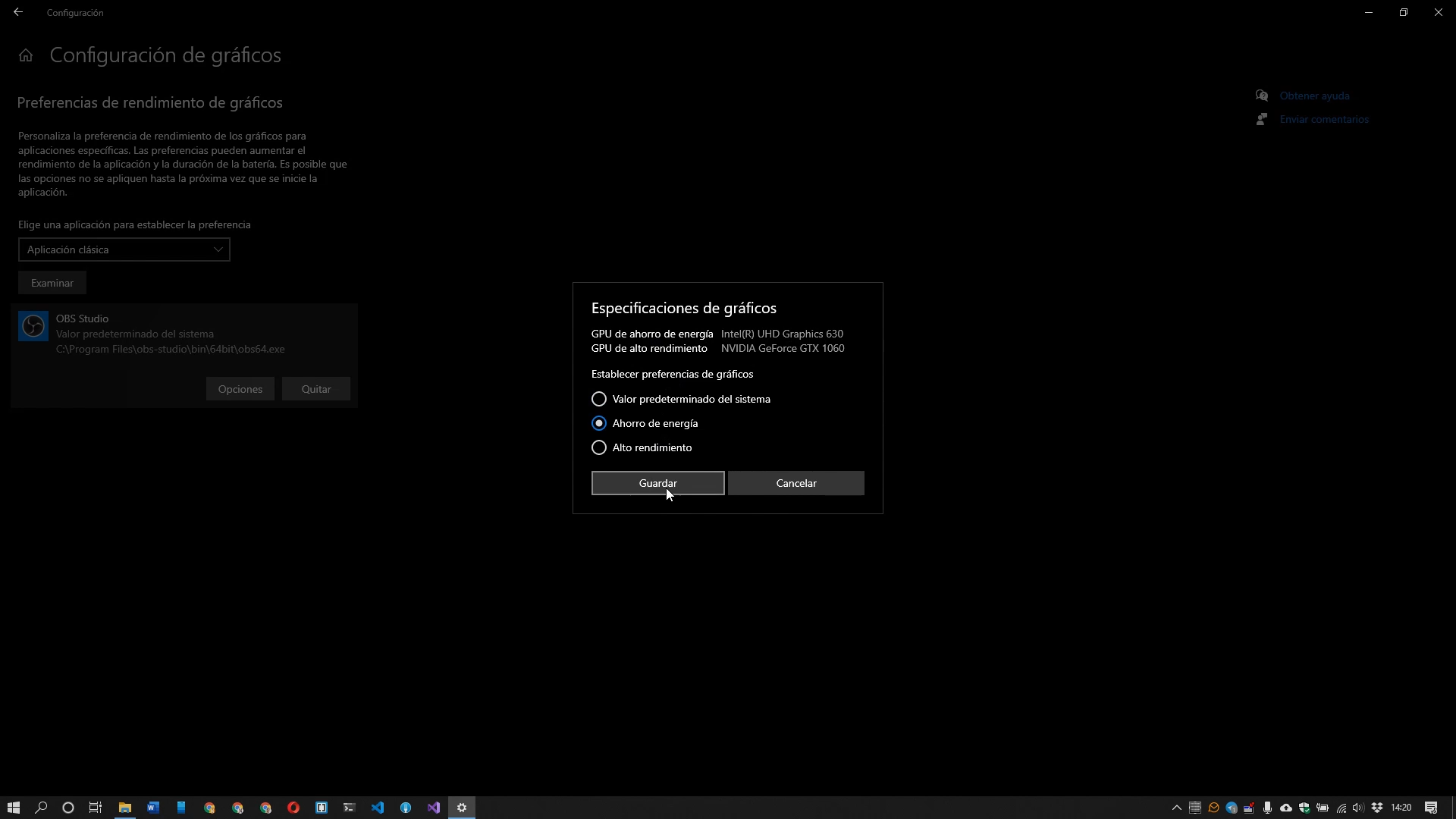Open the Aplicación clásica dropdown

click(x=124, y=249)
